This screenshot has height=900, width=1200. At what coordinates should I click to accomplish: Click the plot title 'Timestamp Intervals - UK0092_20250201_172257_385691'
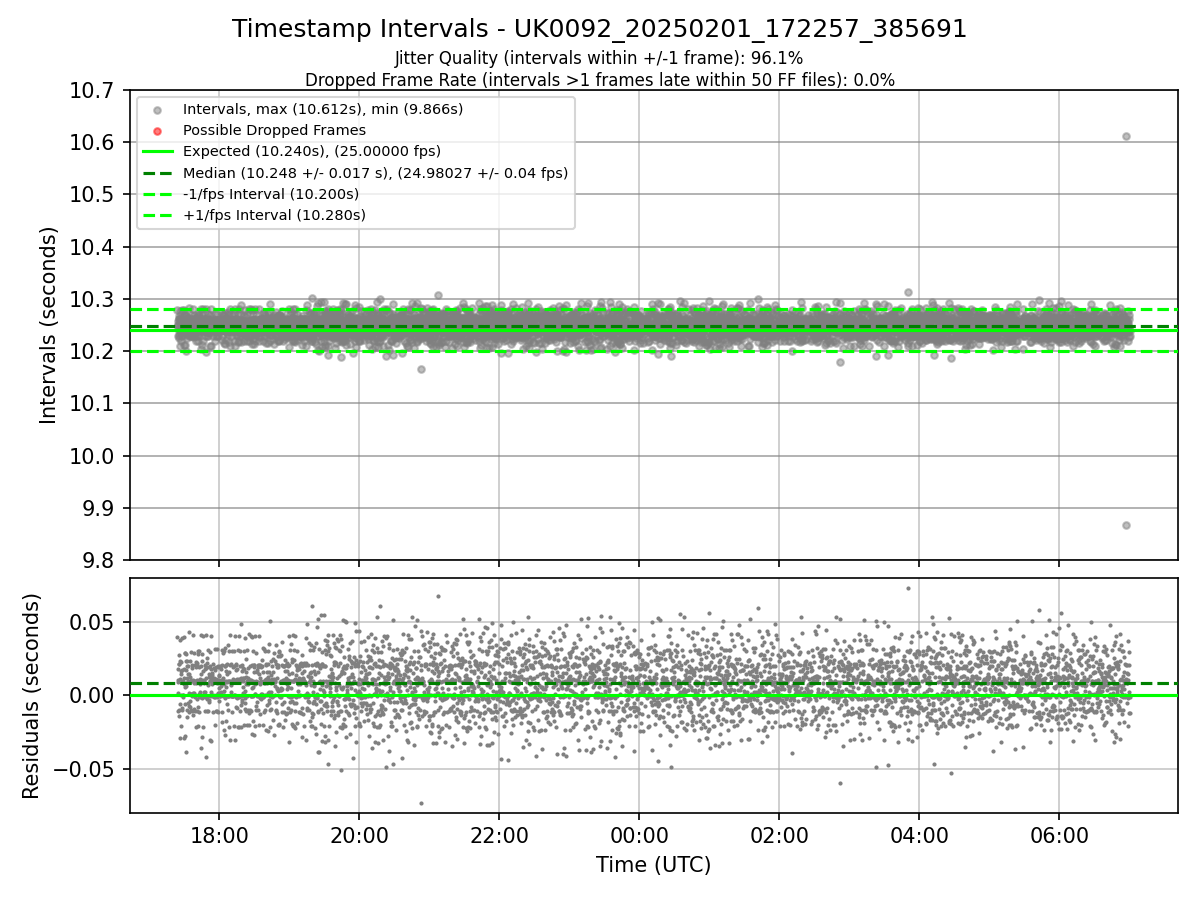coord(599,29)
